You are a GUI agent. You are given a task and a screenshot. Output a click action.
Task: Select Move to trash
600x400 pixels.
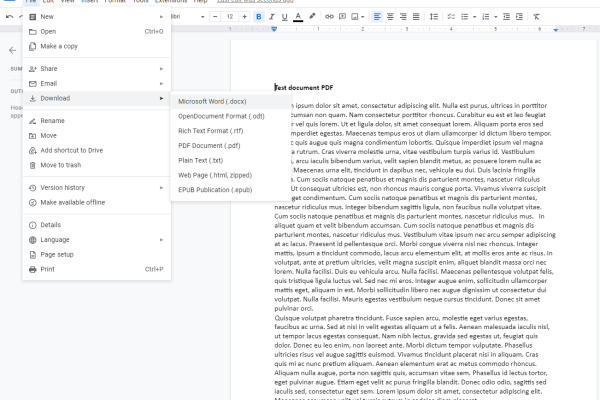(x=96, y=165)
